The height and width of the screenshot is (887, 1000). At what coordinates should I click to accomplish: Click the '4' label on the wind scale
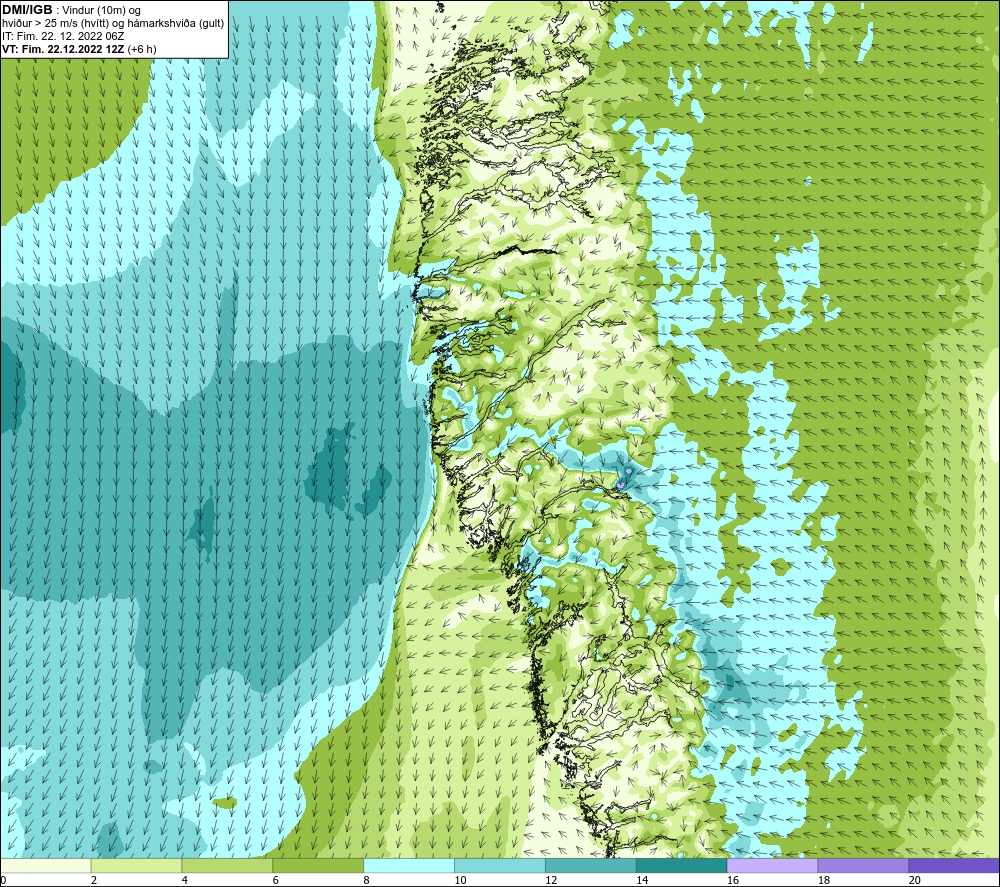[184, 880]
